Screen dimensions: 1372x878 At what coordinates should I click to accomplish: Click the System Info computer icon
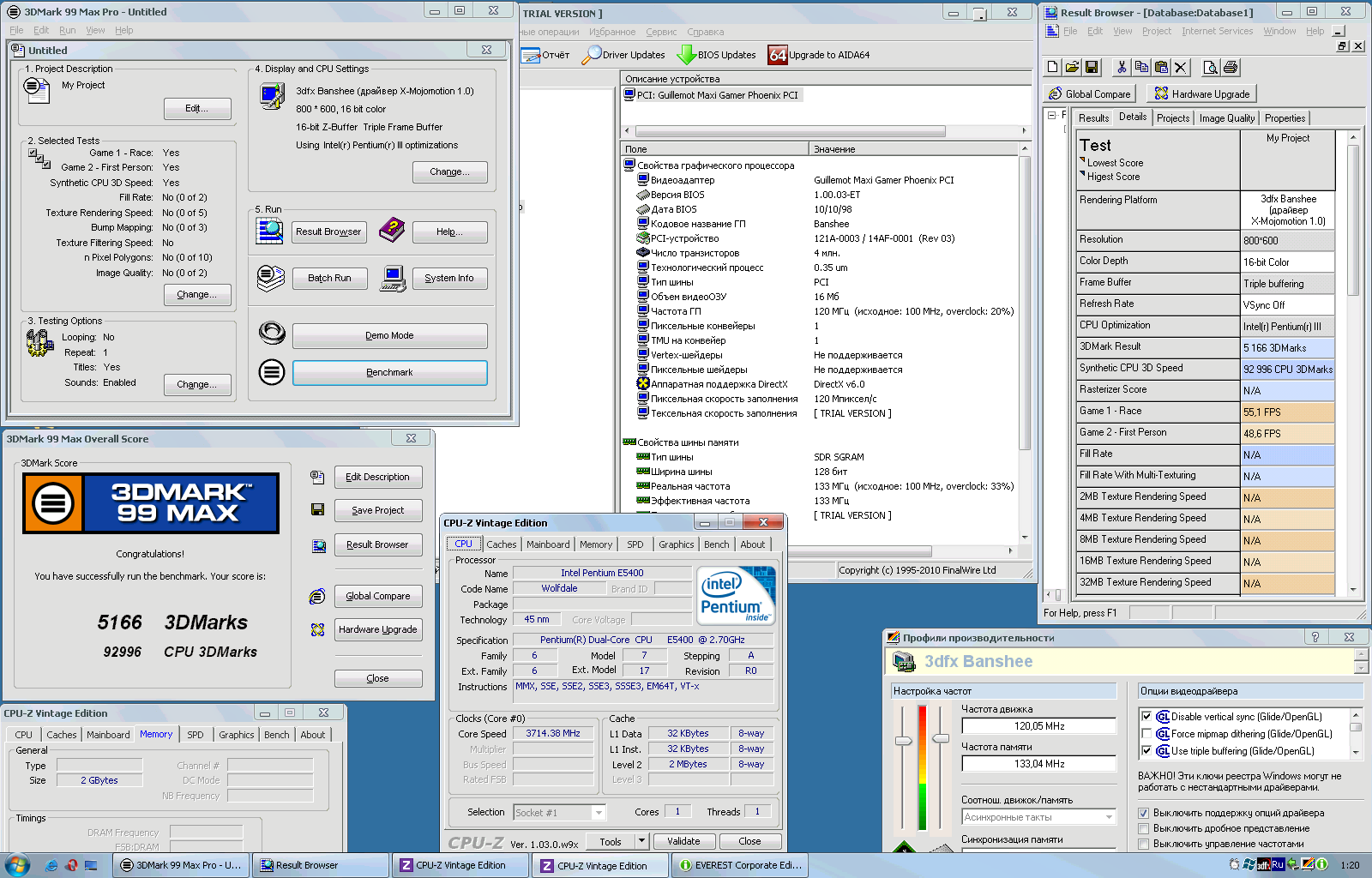tap(393, 278)
